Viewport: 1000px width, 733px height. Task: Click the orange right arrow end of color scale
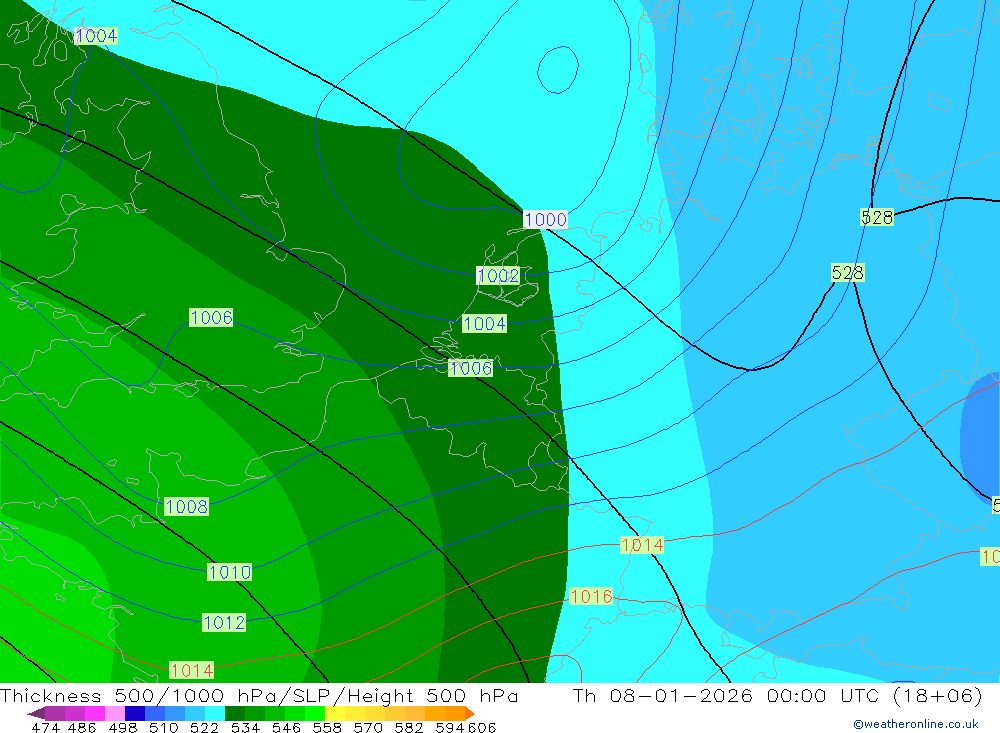(x=471, y=713)
